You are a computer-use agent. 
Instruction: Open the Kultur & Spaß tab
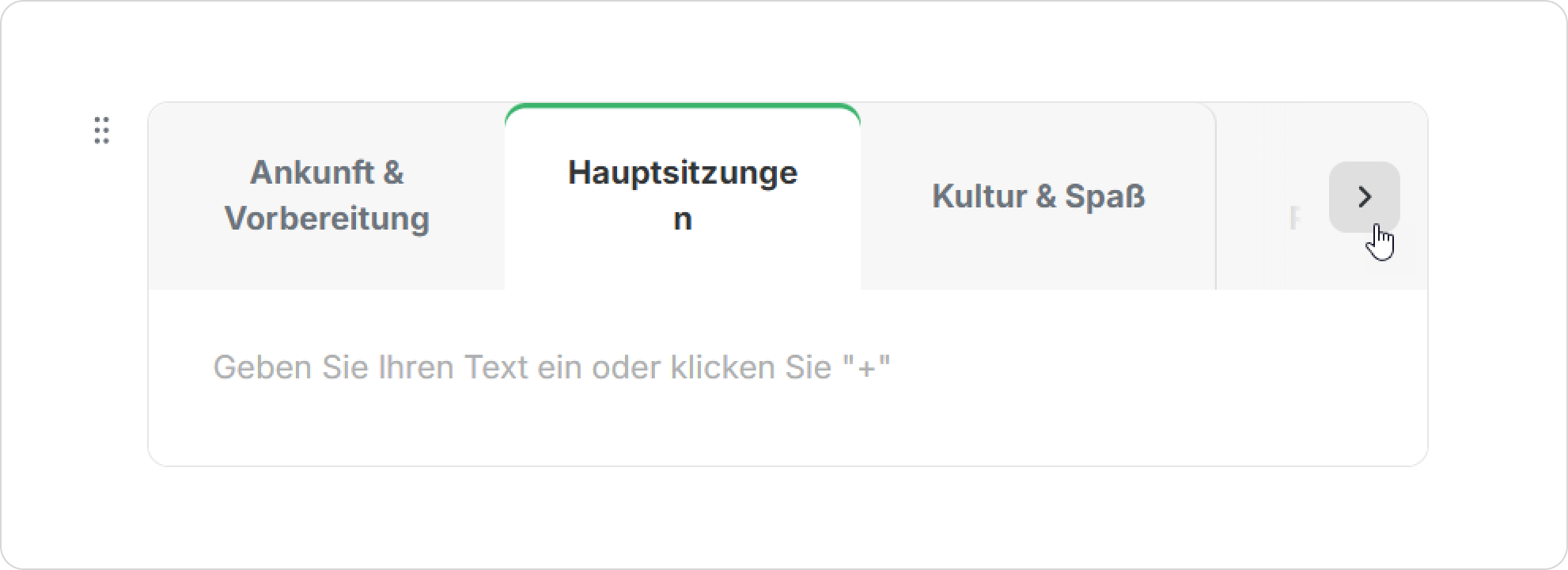pos(1038,196)
